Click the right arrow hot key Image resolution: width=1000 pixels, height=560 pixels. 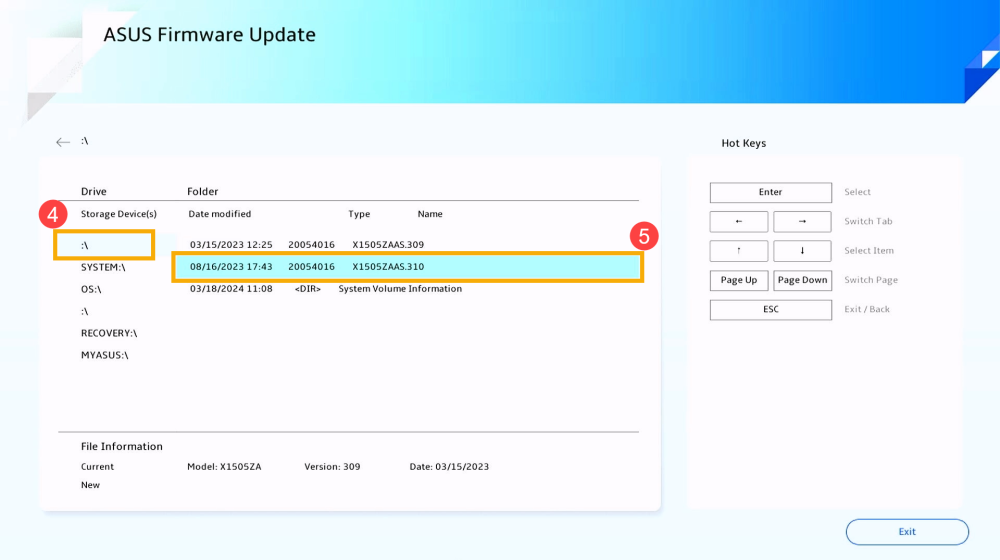coord(802,221)
